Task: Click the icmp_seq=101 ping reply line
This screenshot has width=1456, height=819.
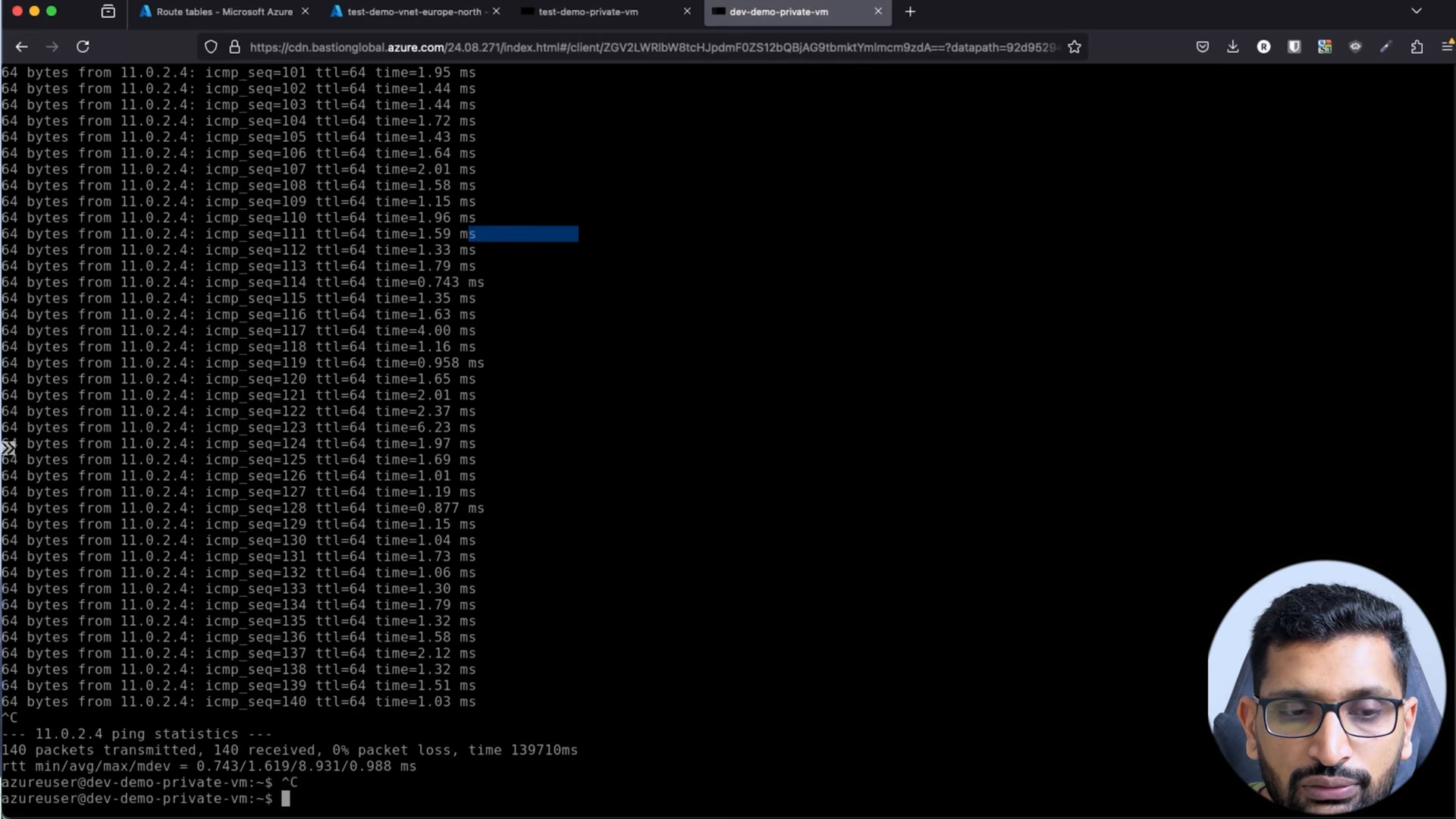Action: [x=239, y=73]
